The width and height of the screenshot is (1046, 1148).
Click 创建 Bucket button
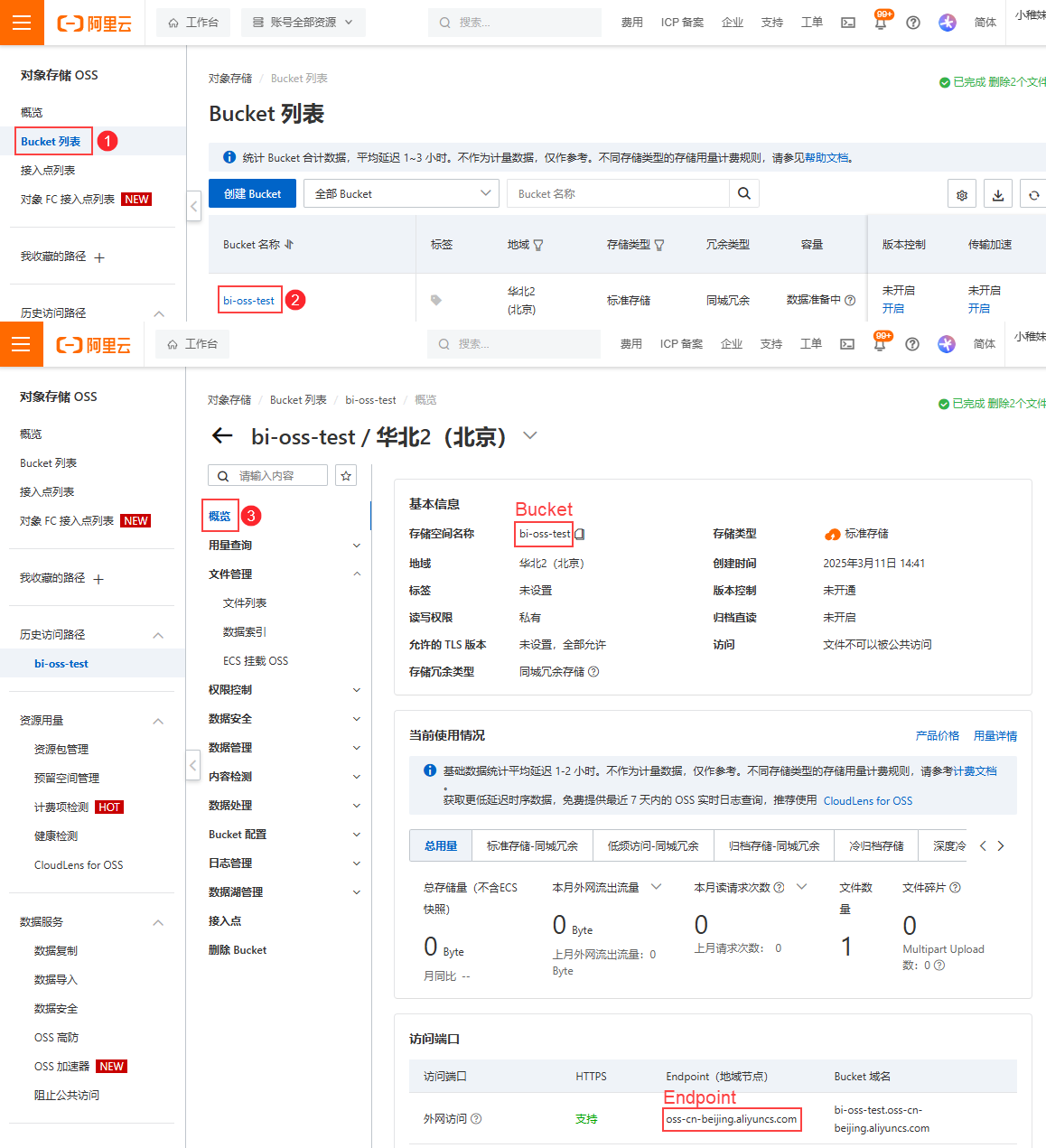tap(253, 193)
